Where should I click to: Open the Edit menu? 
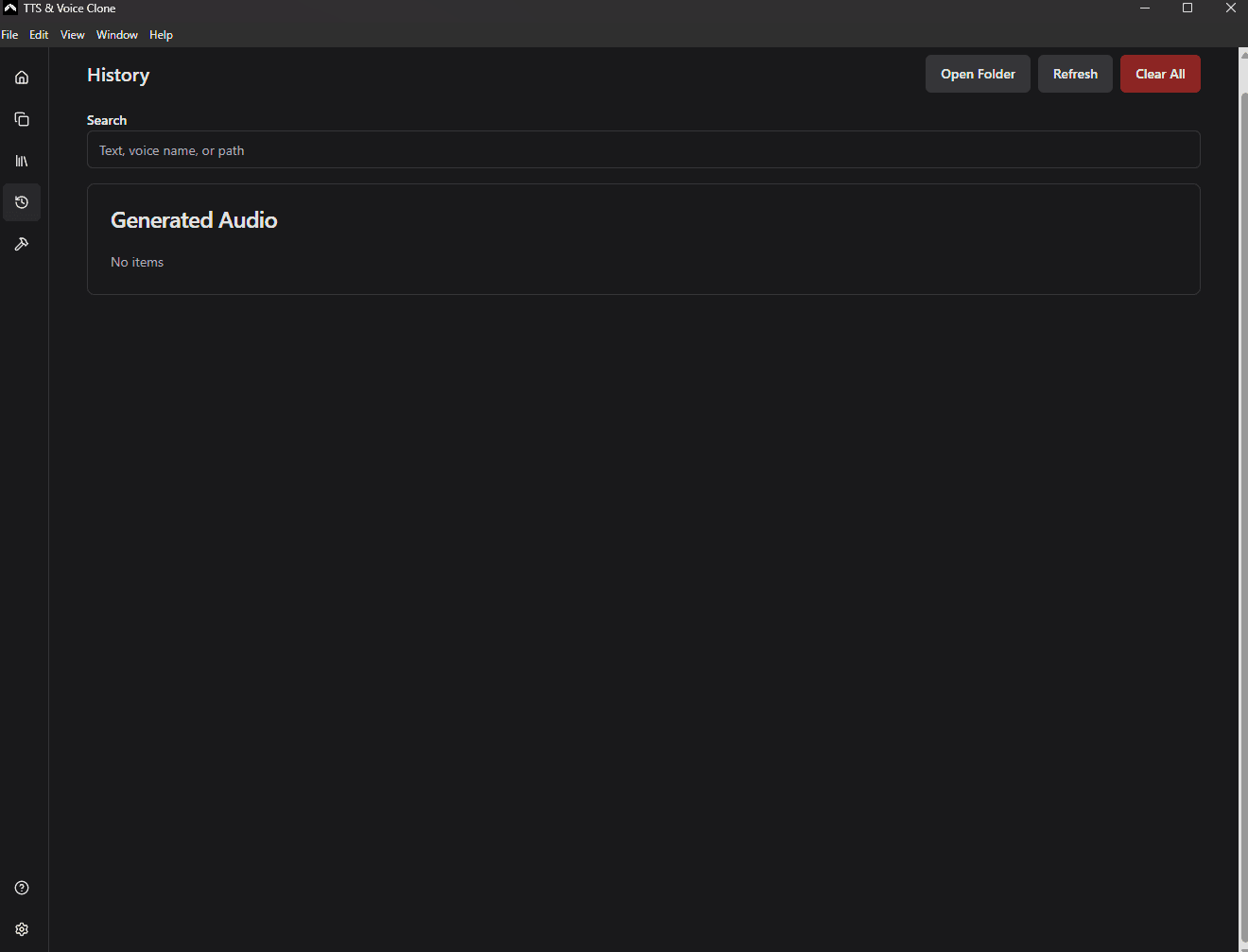pyautogui.click(x=39, y=34)
